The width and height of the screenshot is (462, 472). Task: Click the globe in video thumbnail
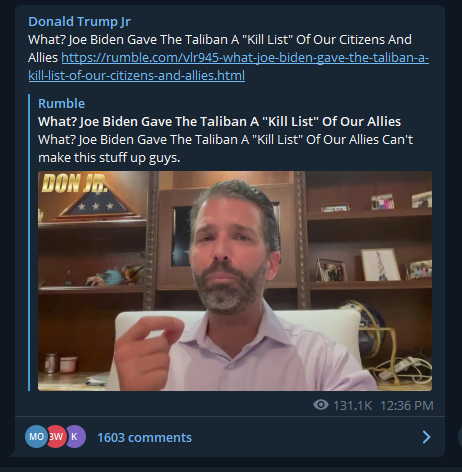(x=367, y=327)
